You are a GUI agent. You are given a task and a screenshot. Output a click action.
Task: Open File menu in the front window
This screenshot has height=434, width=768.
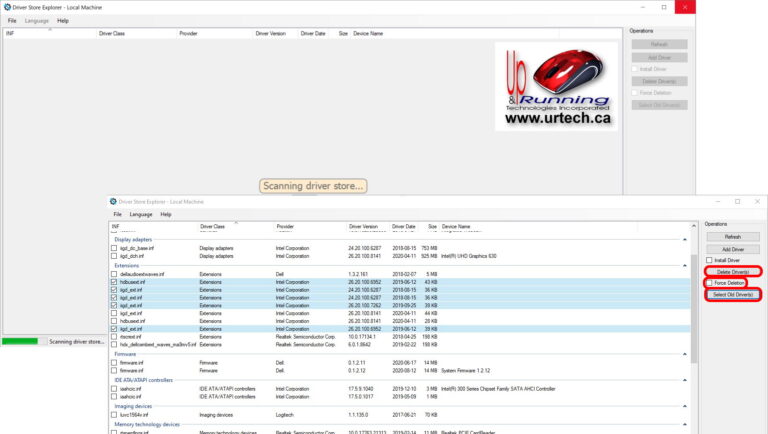118,215
